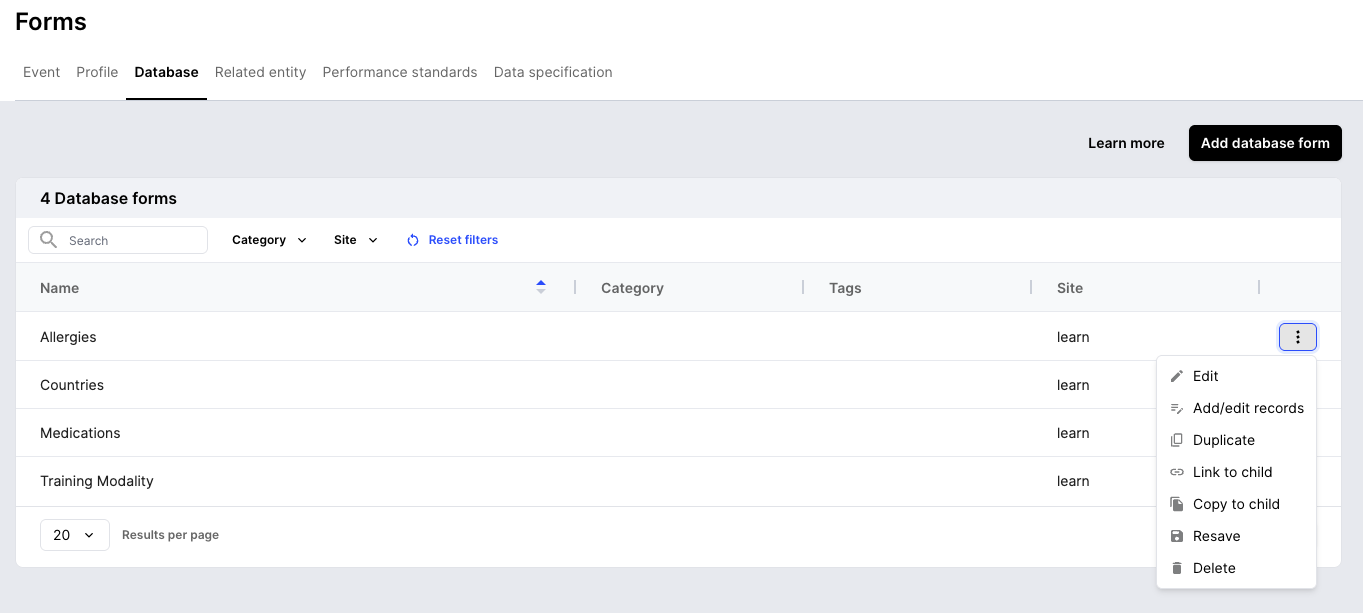Viewport: 1363px width, 613px height.
Task: Open the Data specification tab
Action: point(553,72)
